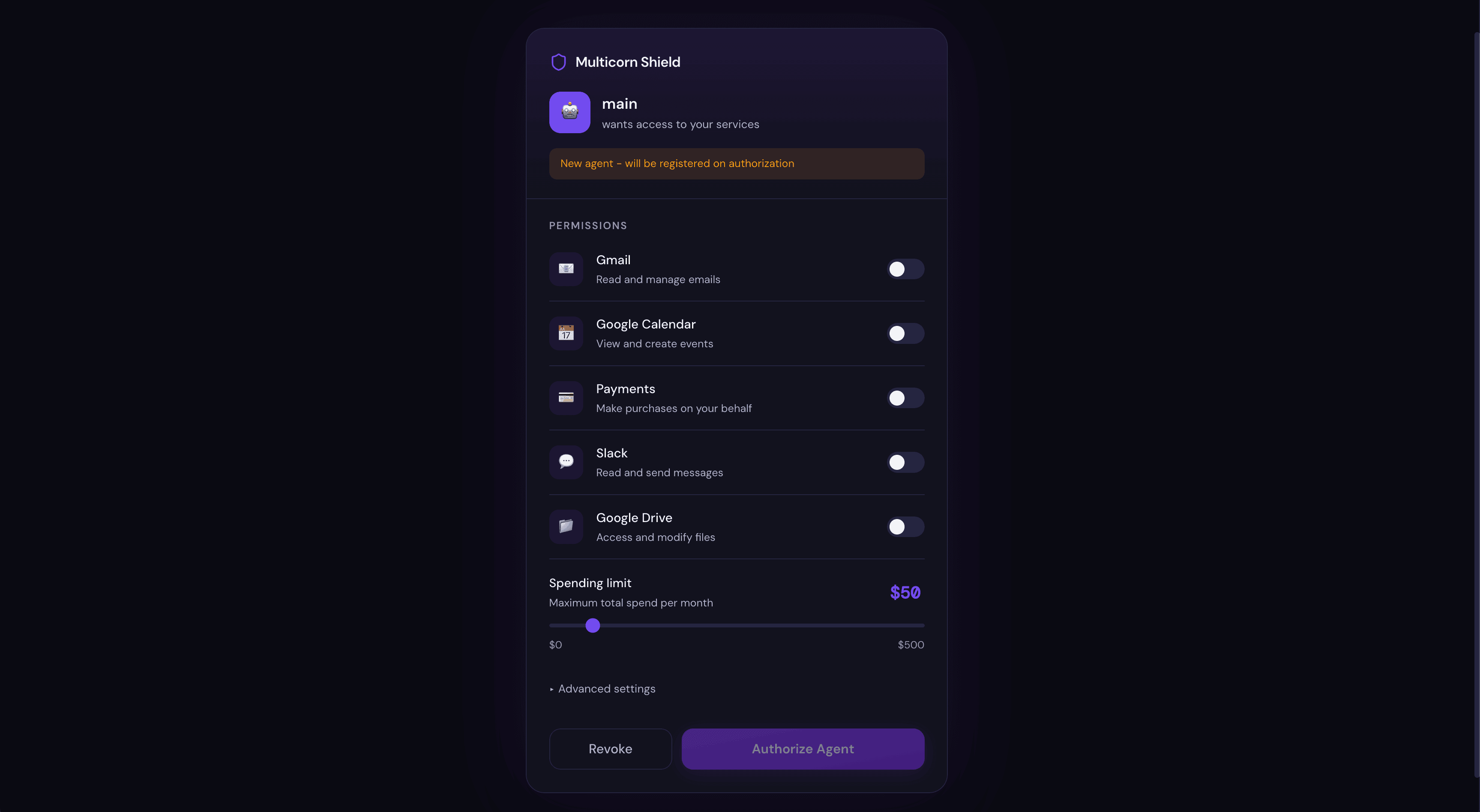This screenshot has height=812, width=1480.
Task: Click the Revoke button
Action: pyautogui.click(x=610, y=749)
